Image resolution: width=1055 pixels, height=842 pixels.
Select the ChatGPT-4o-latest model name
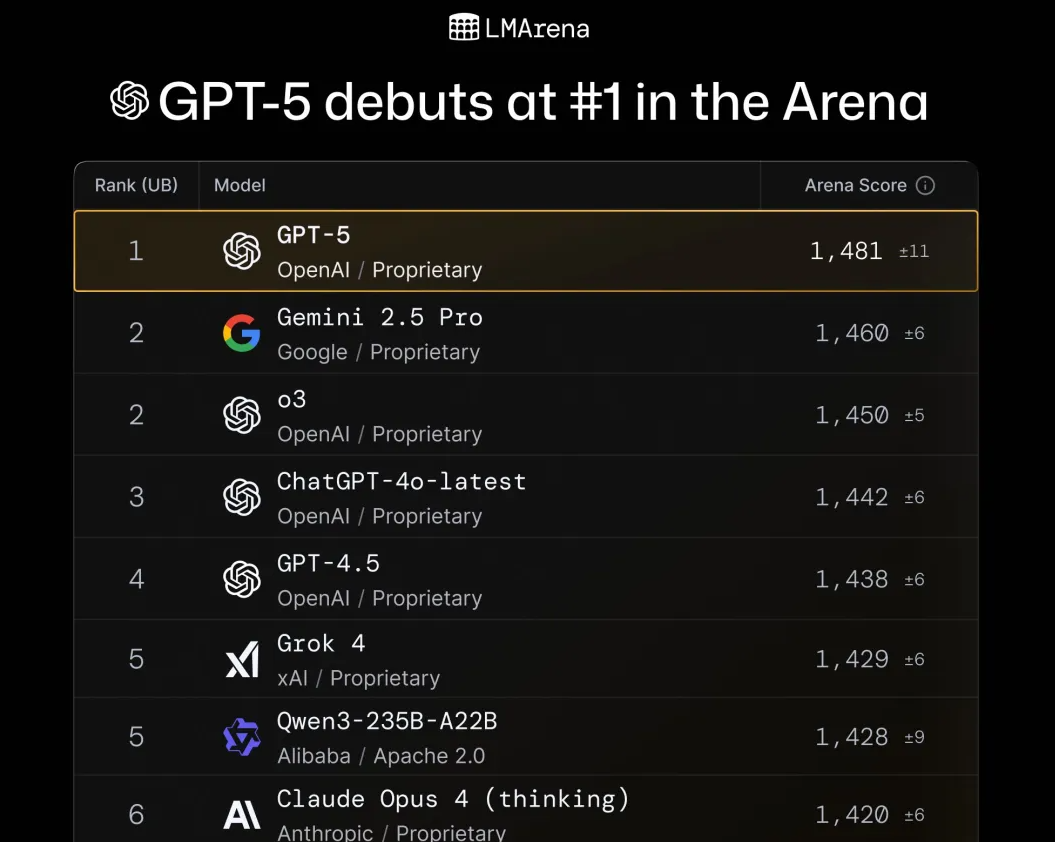click(402, 481)
